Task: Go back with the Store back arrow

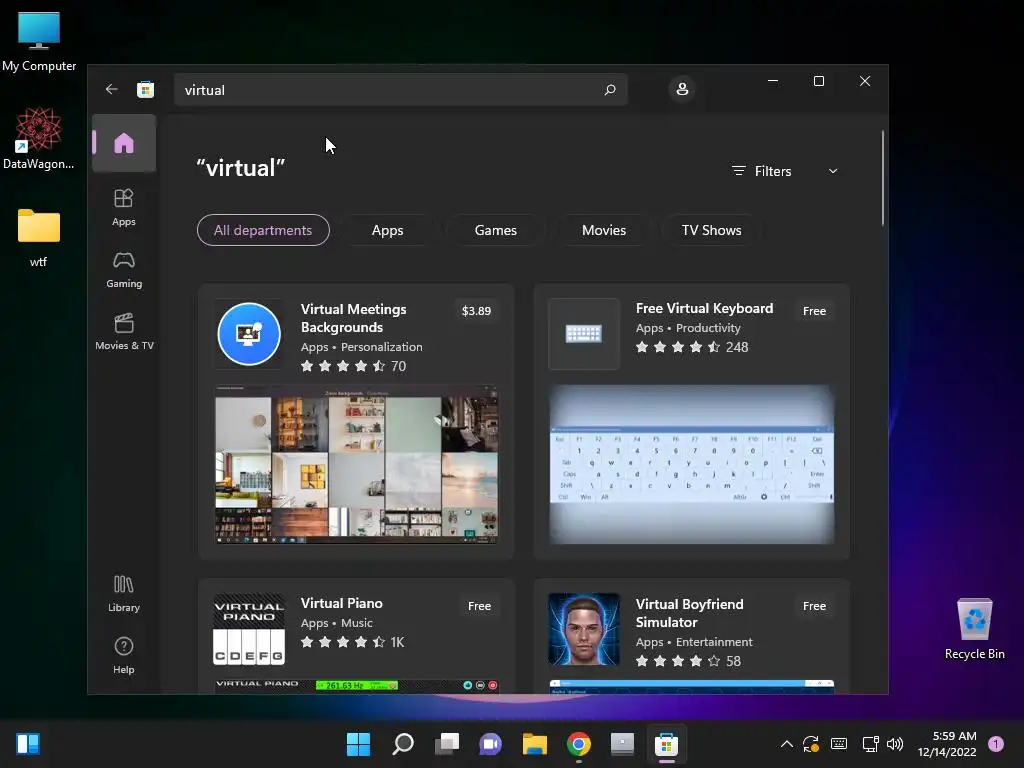Action: [x=112, y=89]
